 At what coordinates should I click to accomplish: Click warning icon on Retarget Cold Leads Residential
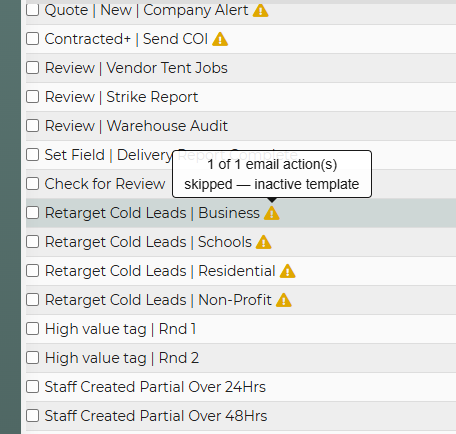click(287, 271)
